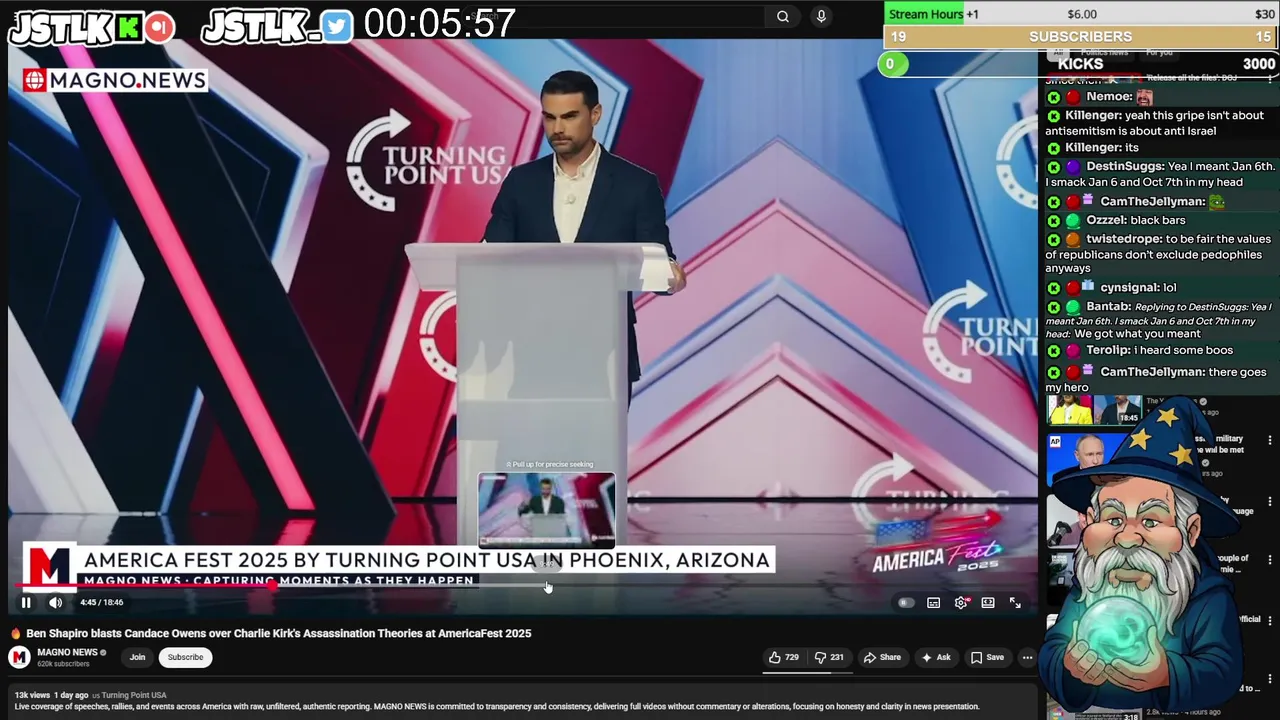Open the more actions three-dot menu
This screenshot has height=720, width=1280.
[1027, 657]
